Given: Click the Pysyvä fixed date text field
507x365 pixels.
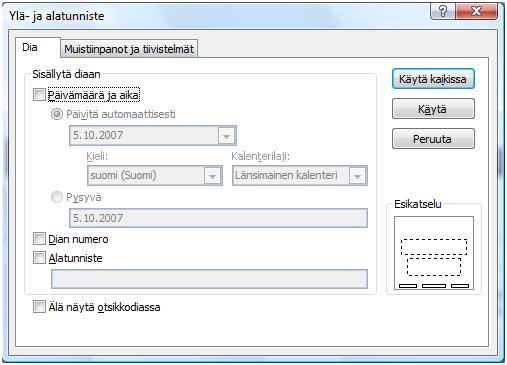Looking at the screenshot, I should pyautogui.click(x=218, y=218).
